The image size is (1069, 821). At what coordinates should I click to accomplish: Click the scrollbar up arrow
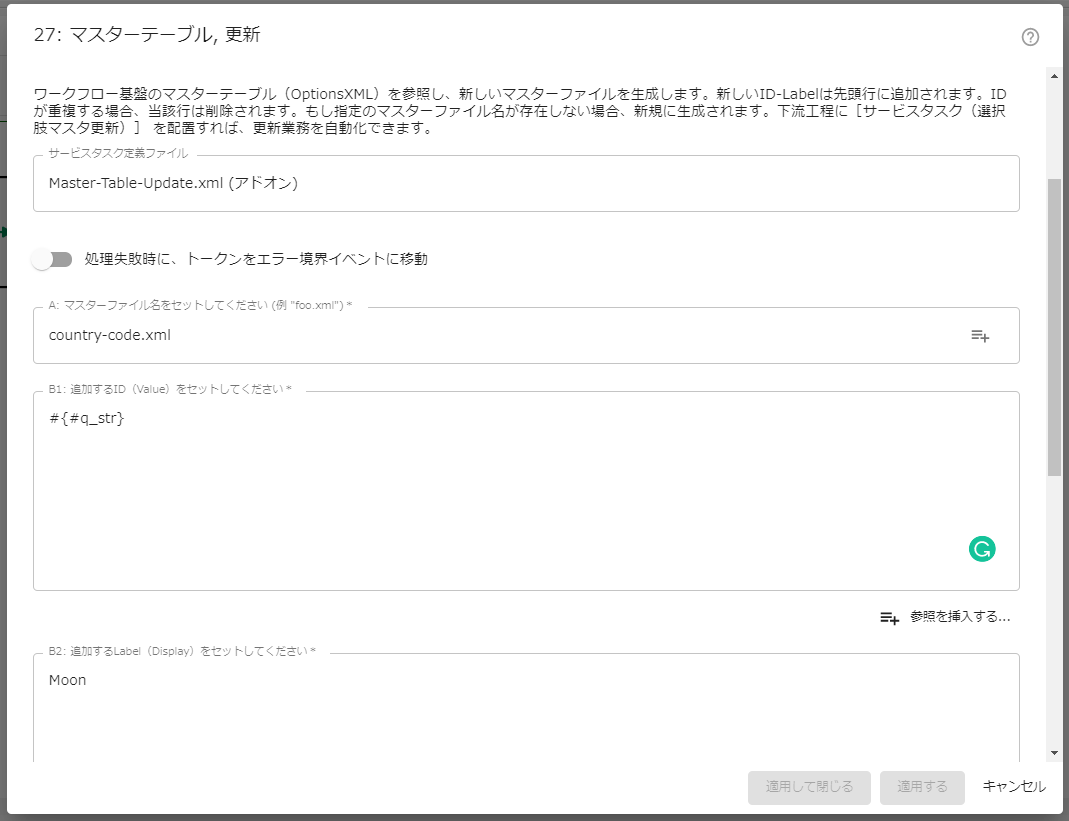click(1055, 76)
